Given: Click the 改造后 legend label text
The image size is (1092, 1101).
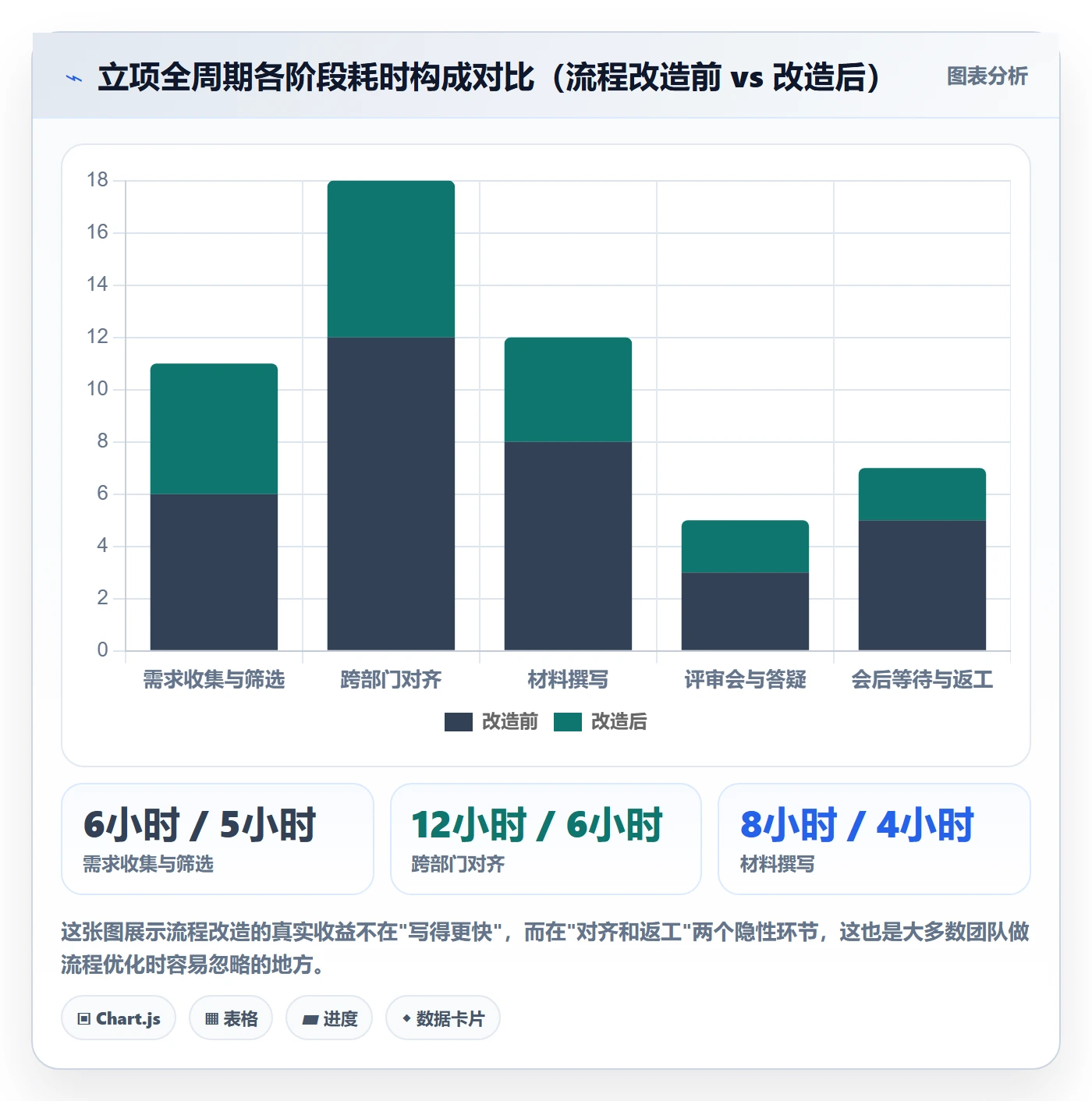Looking at the screenshot, I should tap(619, 722).
